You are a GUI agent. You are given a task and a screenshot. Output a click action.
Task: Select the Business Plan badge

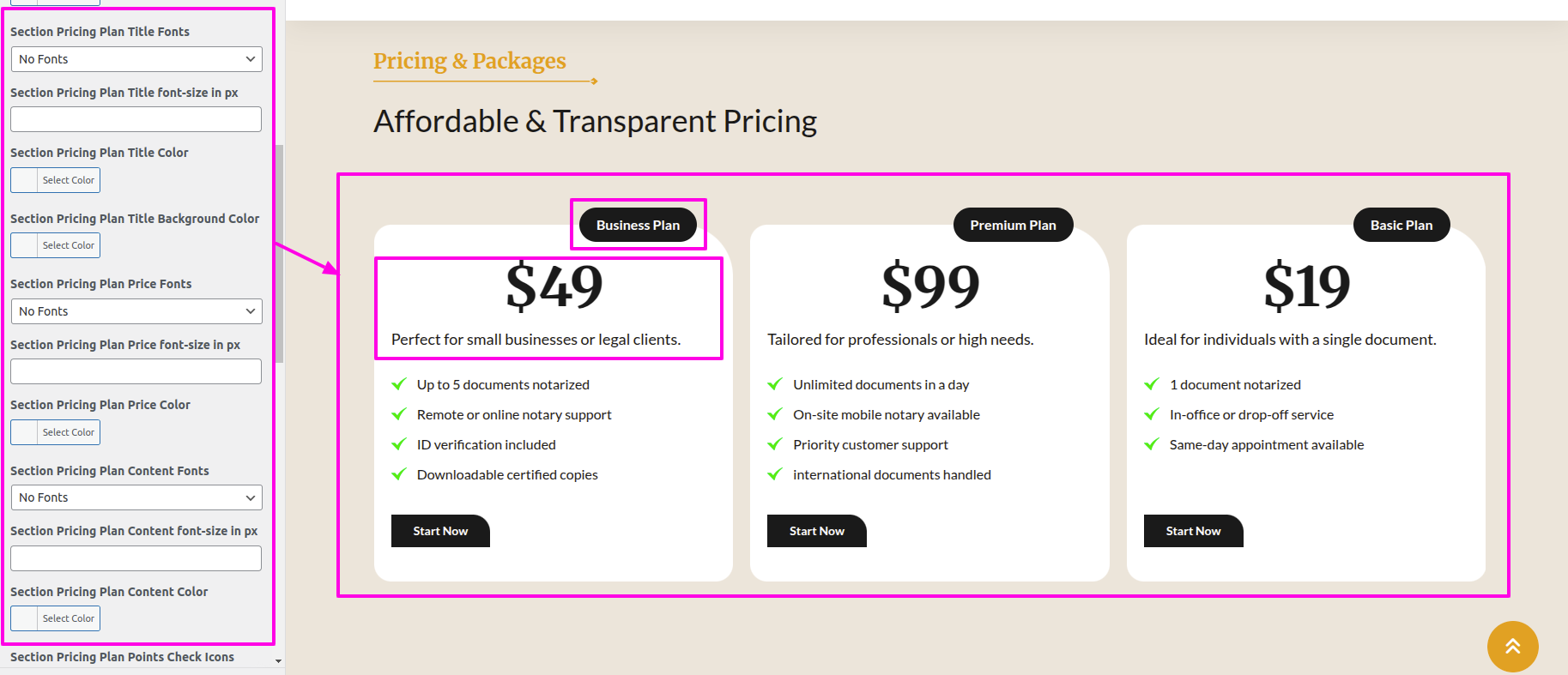pos(638,225)
